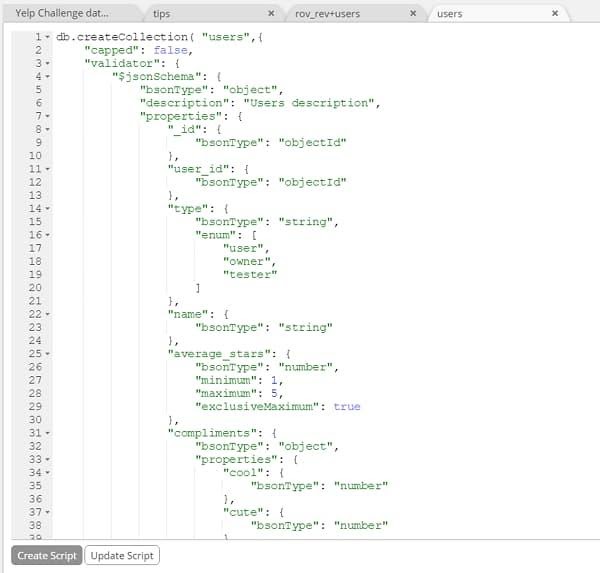
Task: Close the users tab
Action: tap(556, 14)
